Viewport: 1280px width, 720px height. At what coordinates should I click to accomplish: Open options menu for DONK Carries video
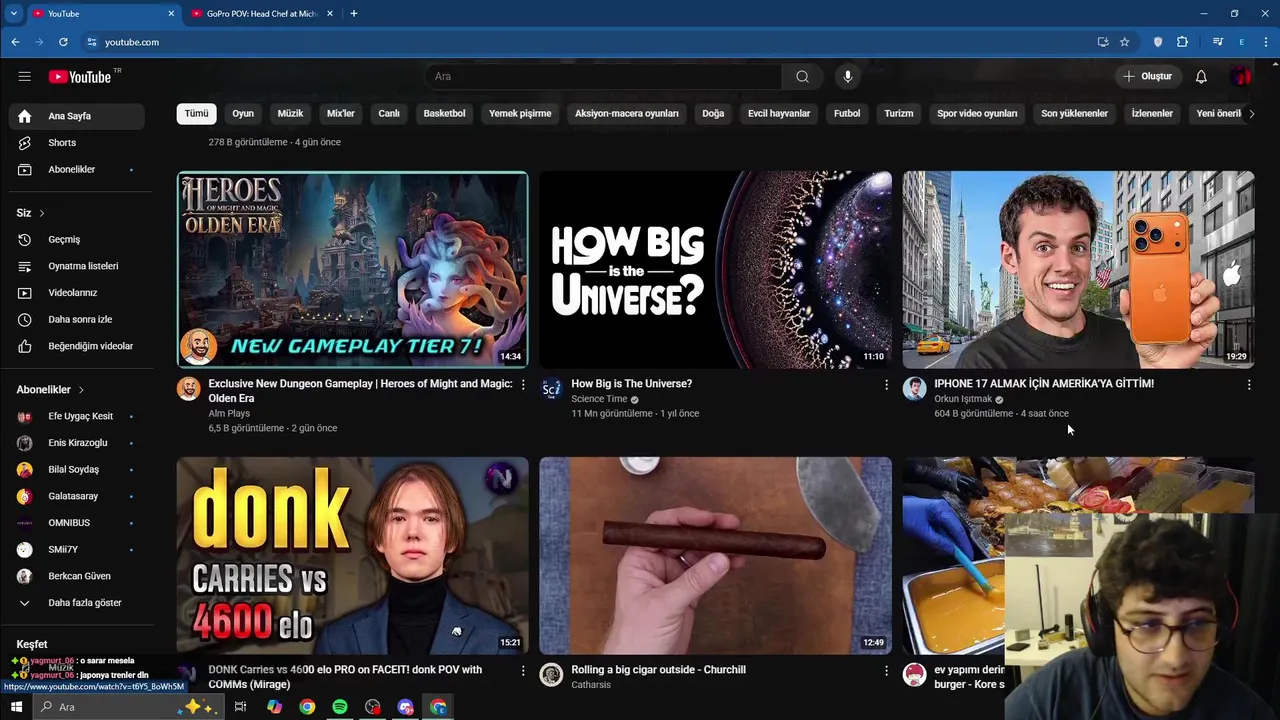point(523,671)
